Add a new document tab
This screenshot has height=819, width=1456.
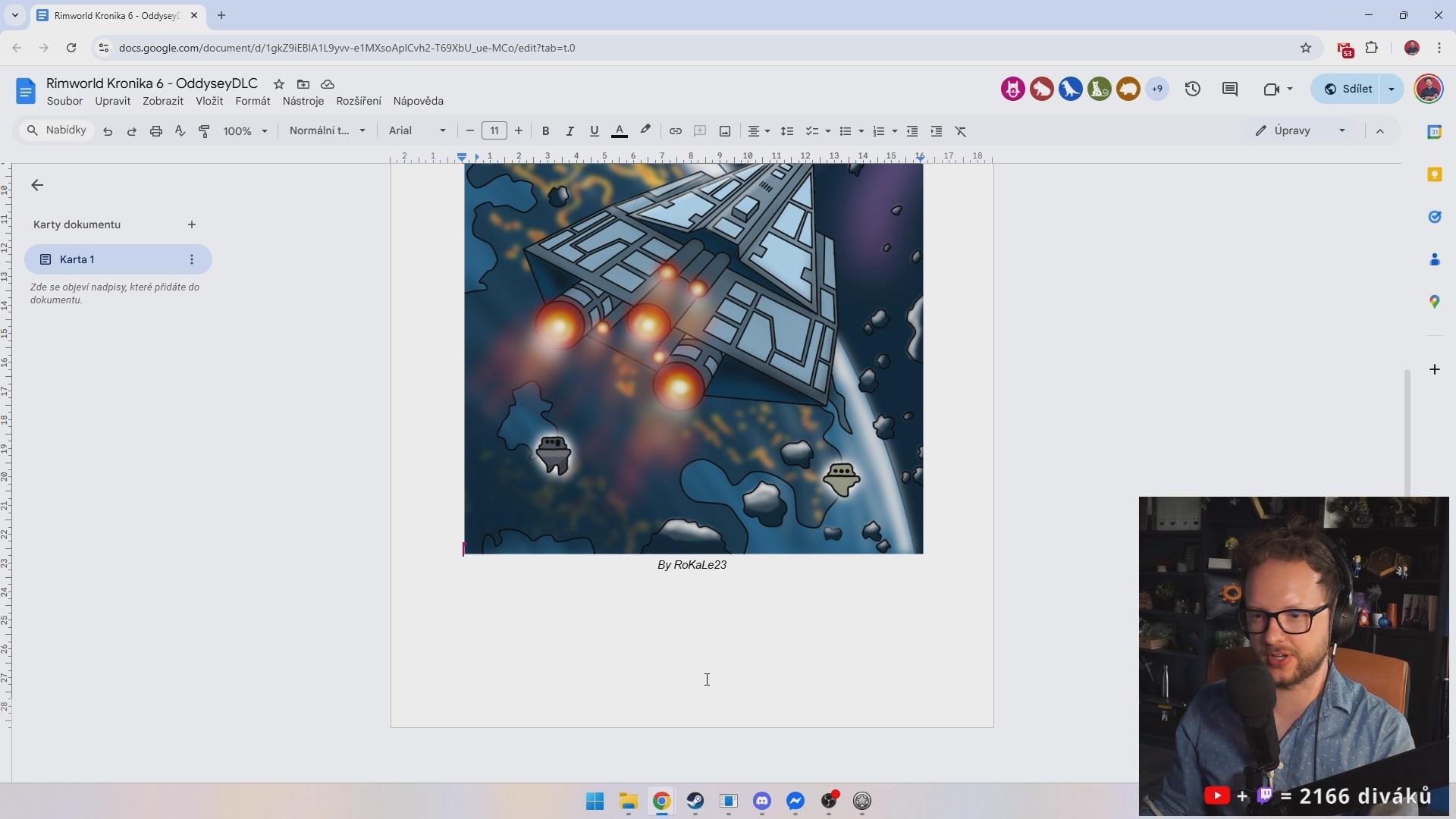pos(192,224)
